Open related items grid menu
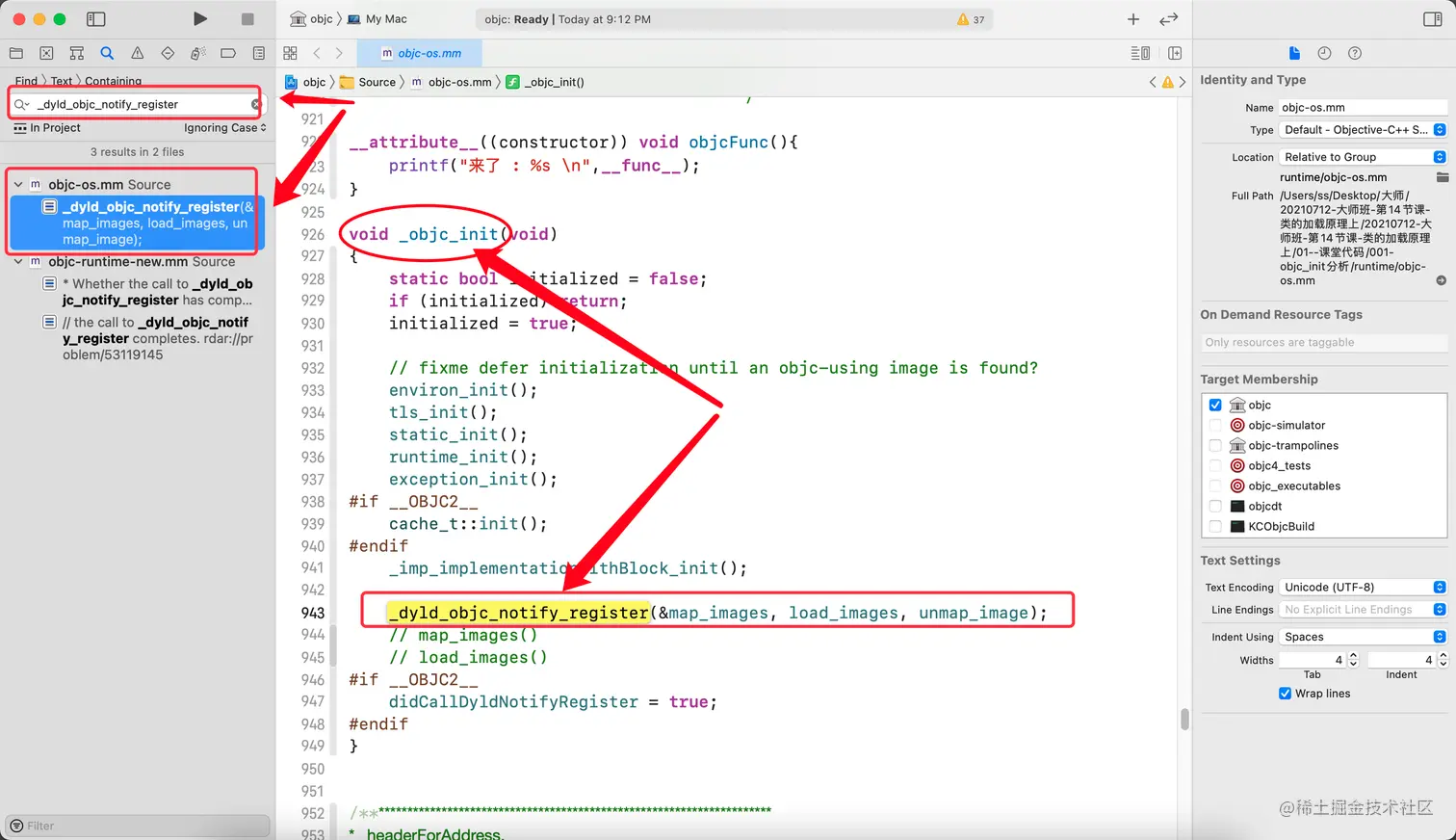This screenshot has width=1456, height=840. click(x=291, y=54)
